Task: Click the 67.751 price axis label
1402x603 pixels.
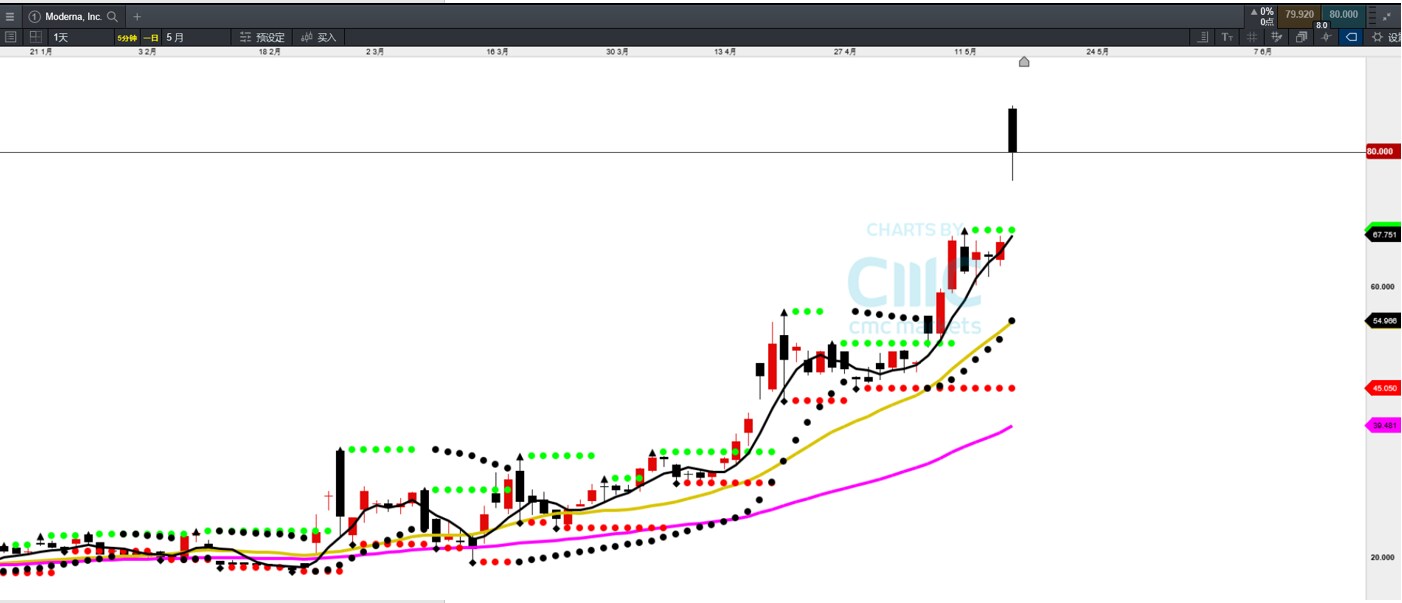Action: coord(1384,234)
